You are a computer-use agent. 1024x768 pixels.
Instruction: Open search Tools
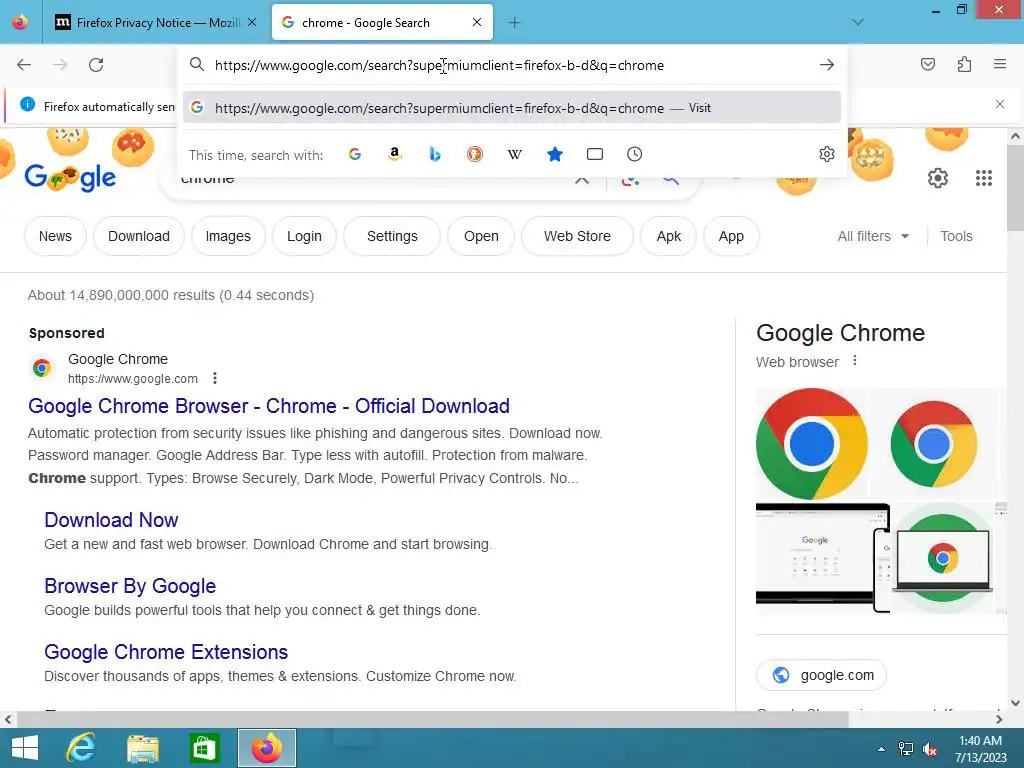[x=956, y=236]
